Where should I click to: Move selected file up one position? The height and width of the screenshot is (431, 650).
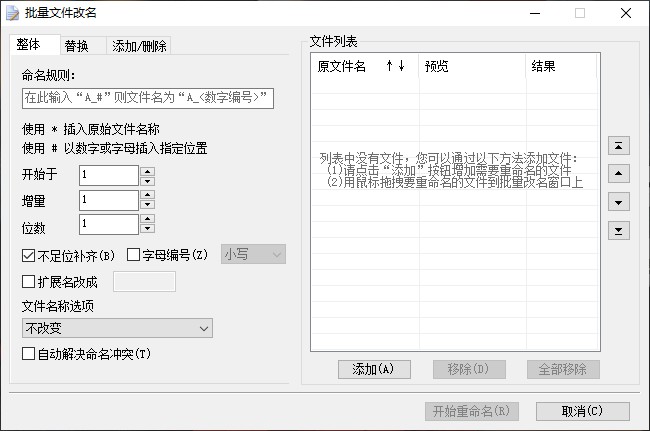tap(618, 173)
